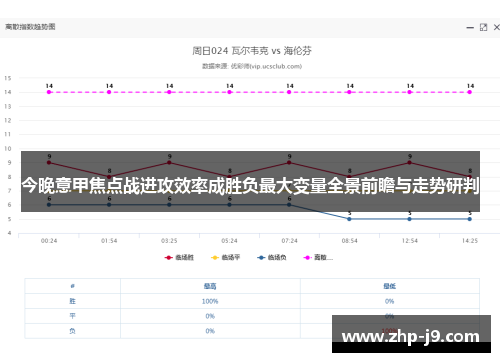Click the 03:25 x-axis label
This screenshot has height=362, width=500.
pyautogui.click(x=169, y=241)
